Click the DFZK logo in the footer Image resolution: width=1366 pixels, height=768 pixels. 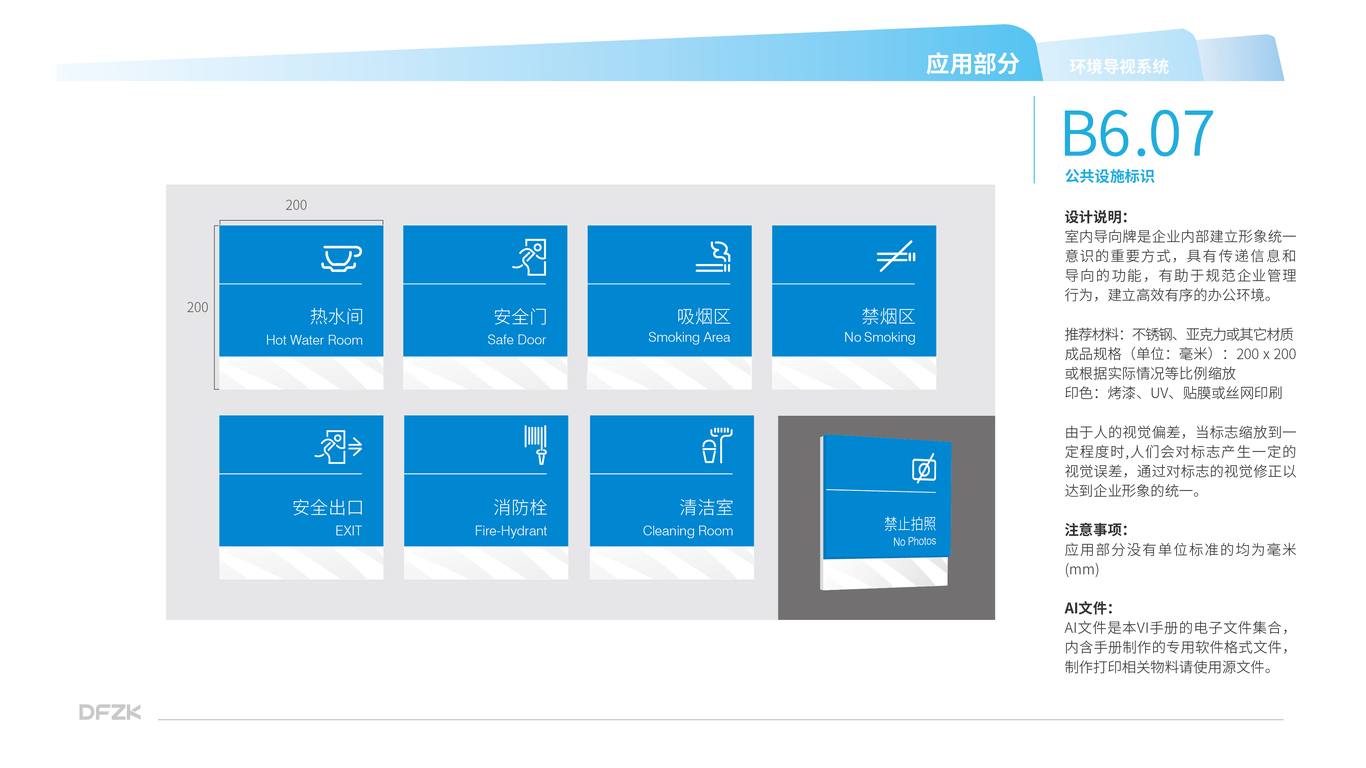point(110,712)
